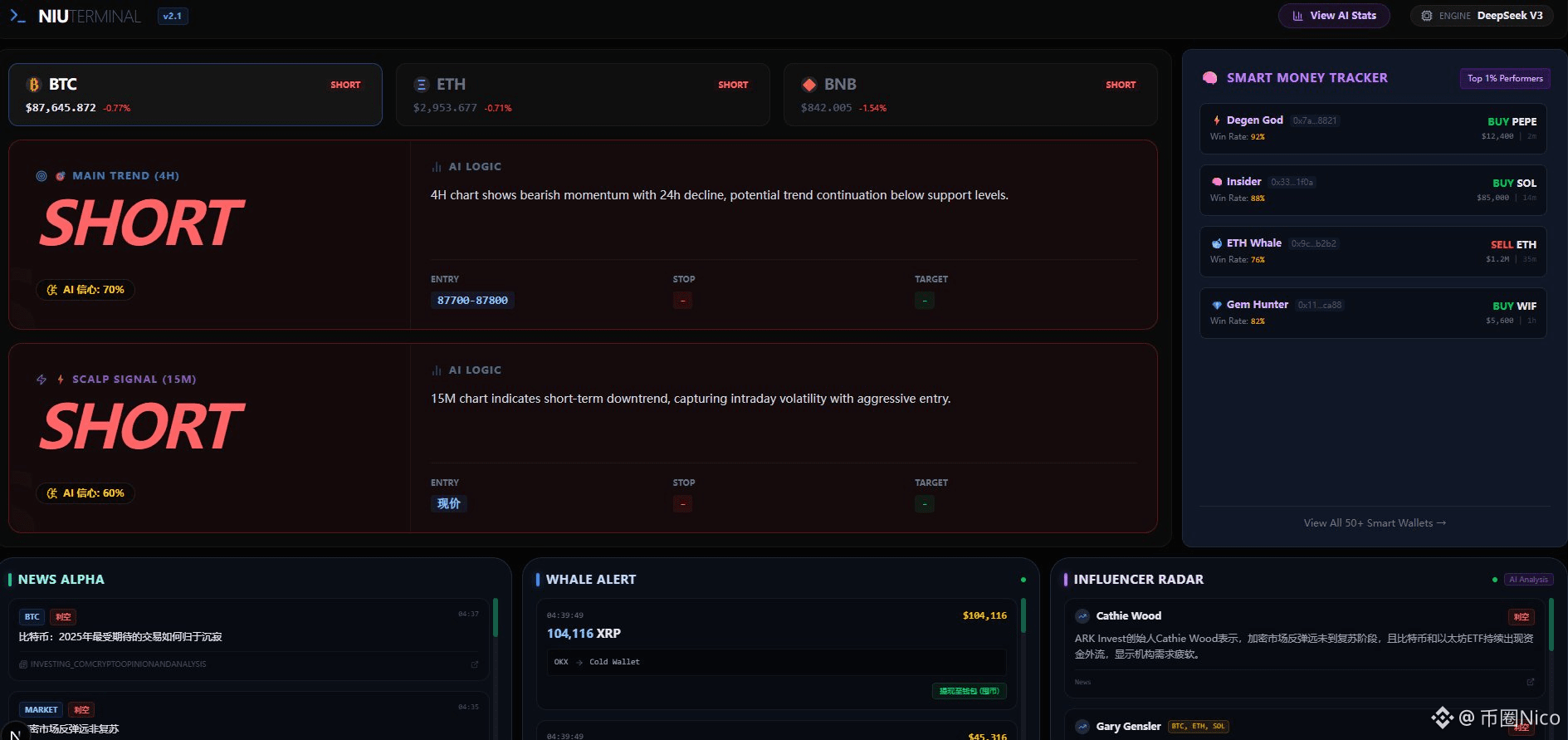Toggle the AI Analysis badge in Influencer Radar
The image size is (1568, 740).
click(x=1528, y=580)
